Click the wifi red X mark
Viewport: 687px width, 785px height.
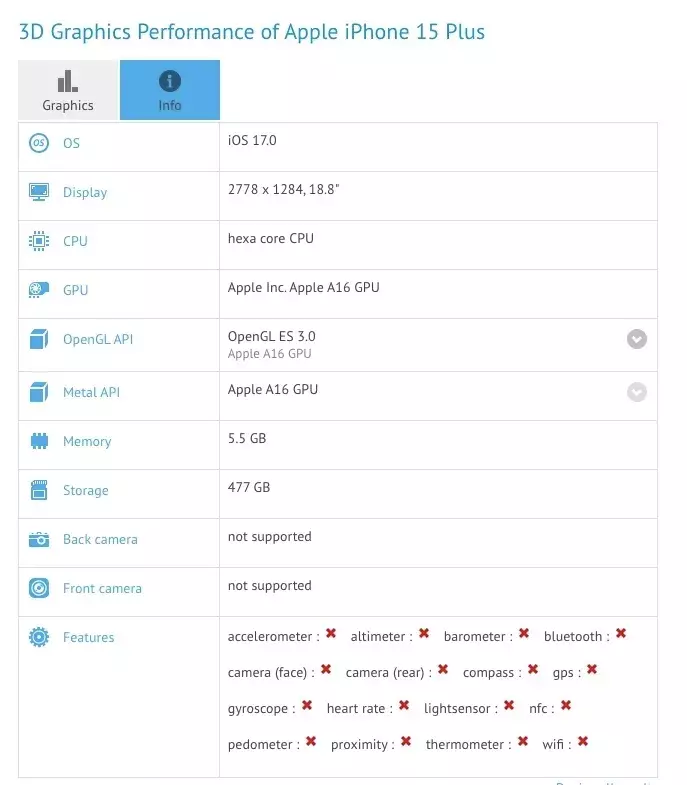583,741
